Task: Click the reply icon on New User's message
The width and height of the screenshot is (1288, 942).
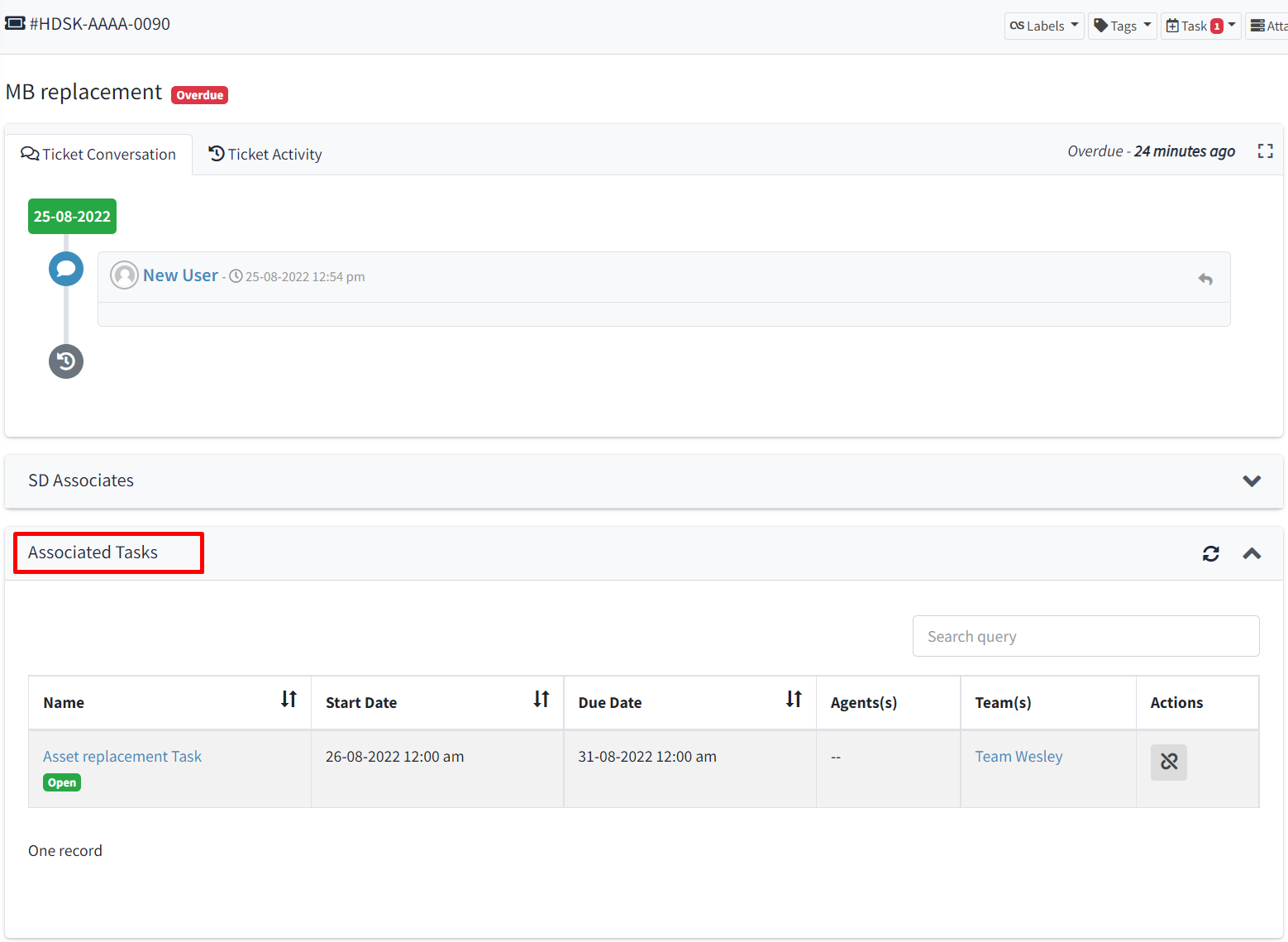Action: (x=1205, y=279)
